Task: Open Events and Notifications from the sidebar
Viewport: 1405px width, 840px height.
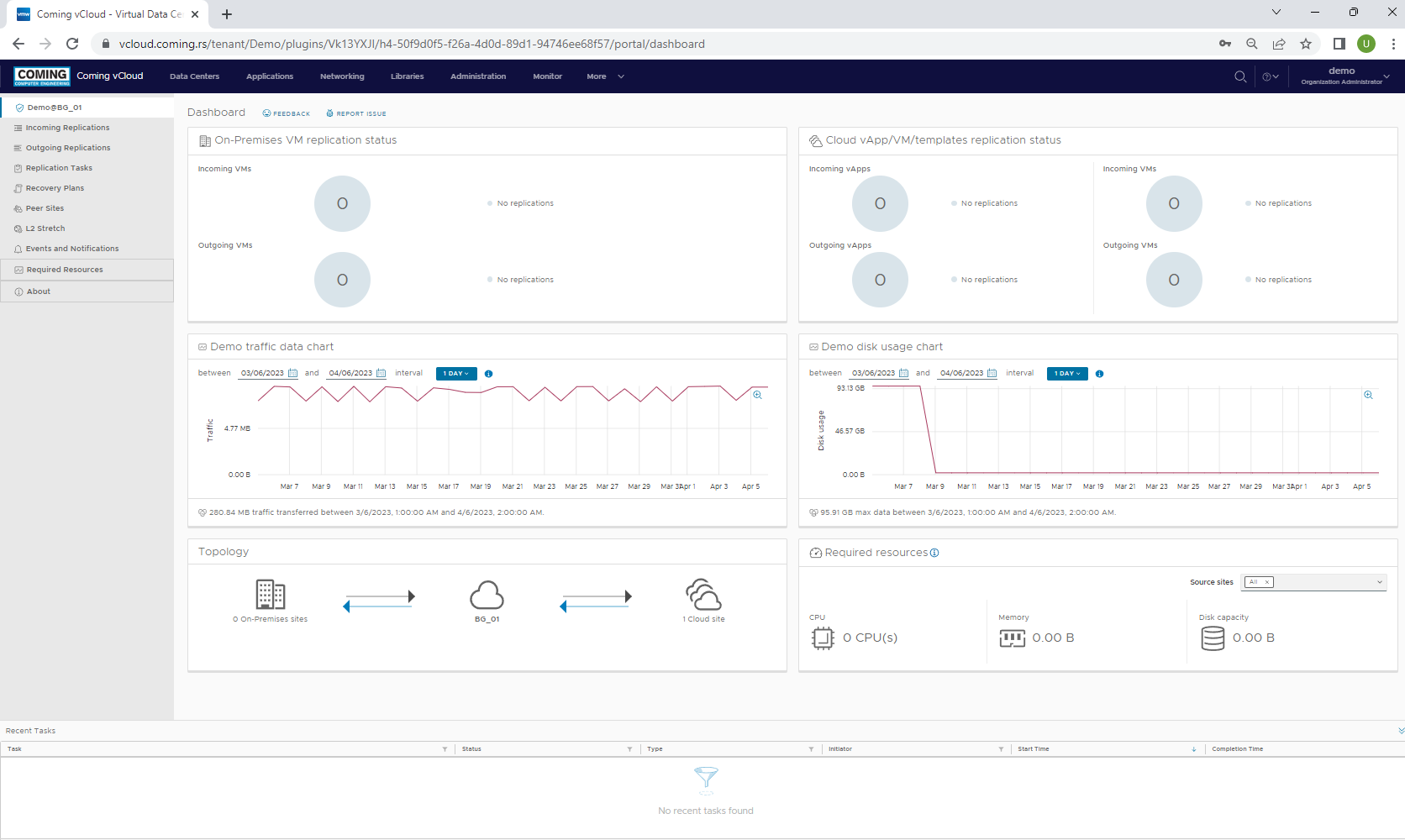Action: pyautogui.click(x=71, y=249)
